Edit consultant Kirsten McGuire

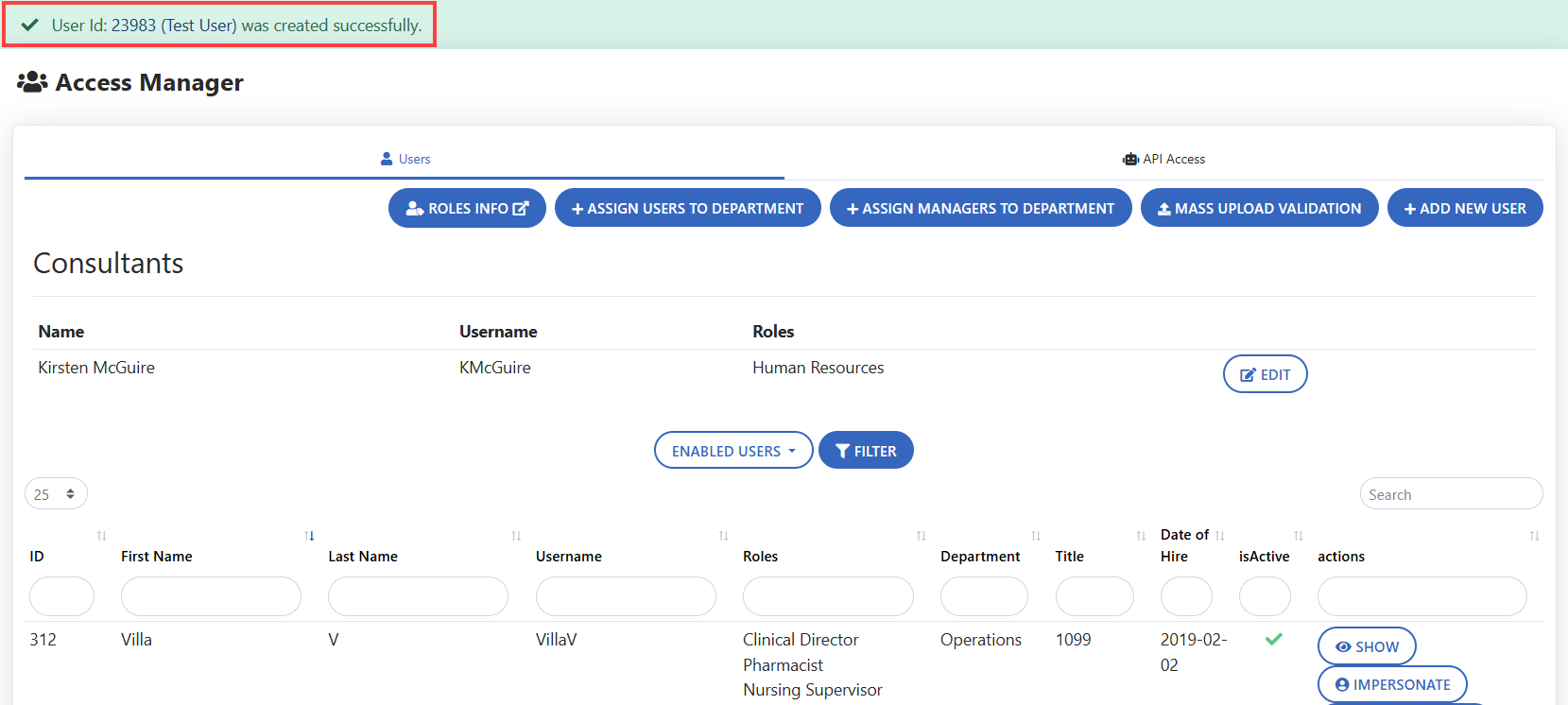click(1265, 374)
